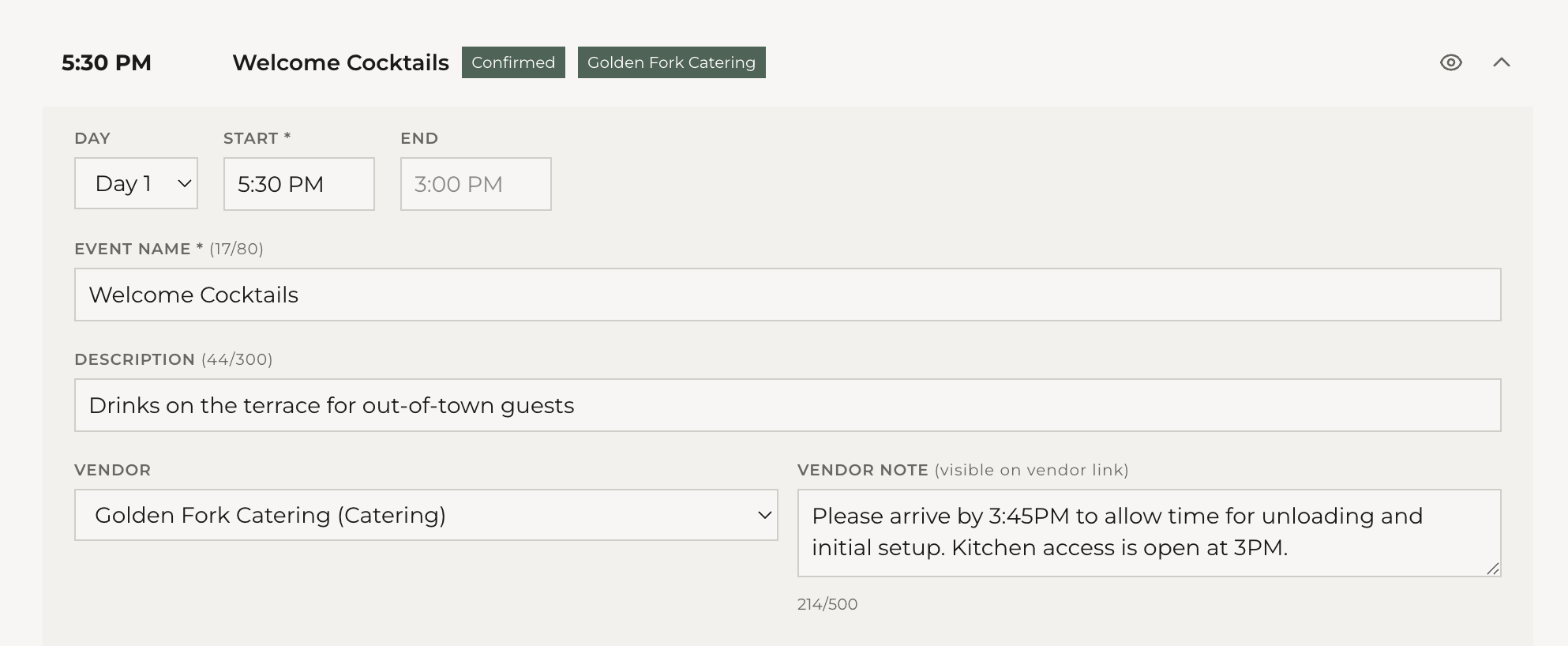Click the Start time field showing 5:30 PM
Viewport: 1568px width, 646px height.
click(298, 184)
